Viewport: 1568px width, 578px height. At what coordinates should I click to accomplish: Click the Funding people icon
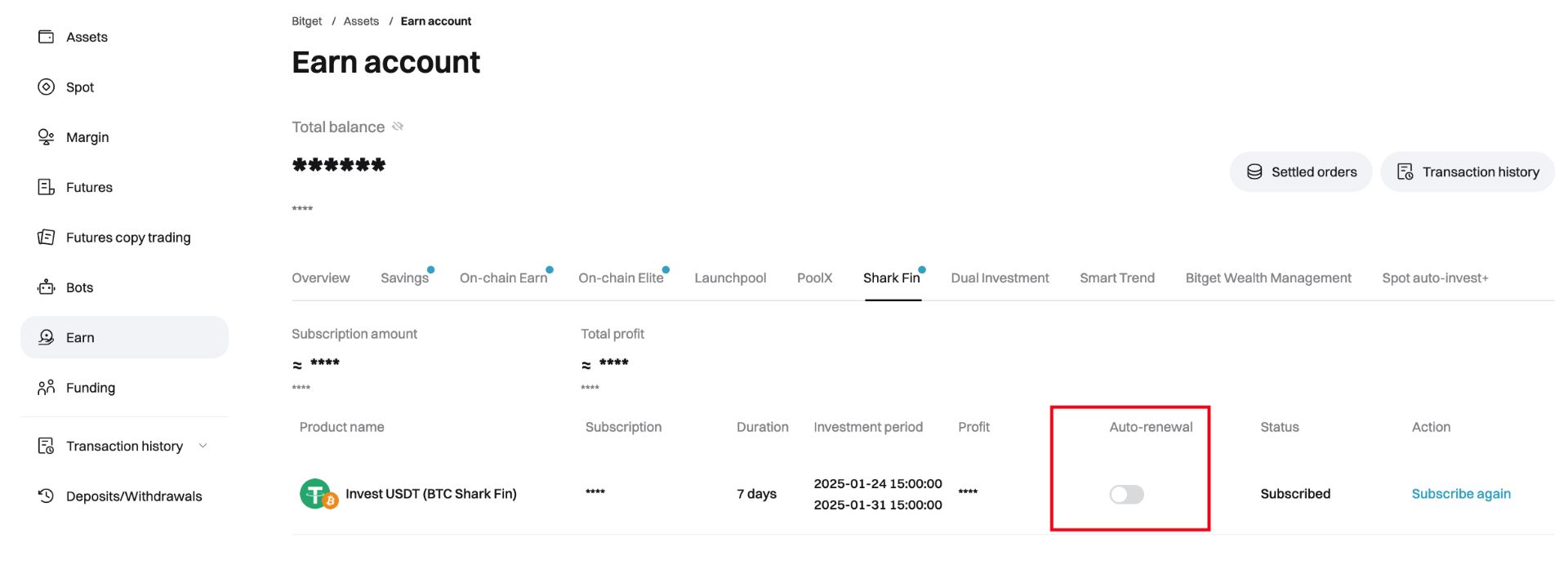point(46,387)
